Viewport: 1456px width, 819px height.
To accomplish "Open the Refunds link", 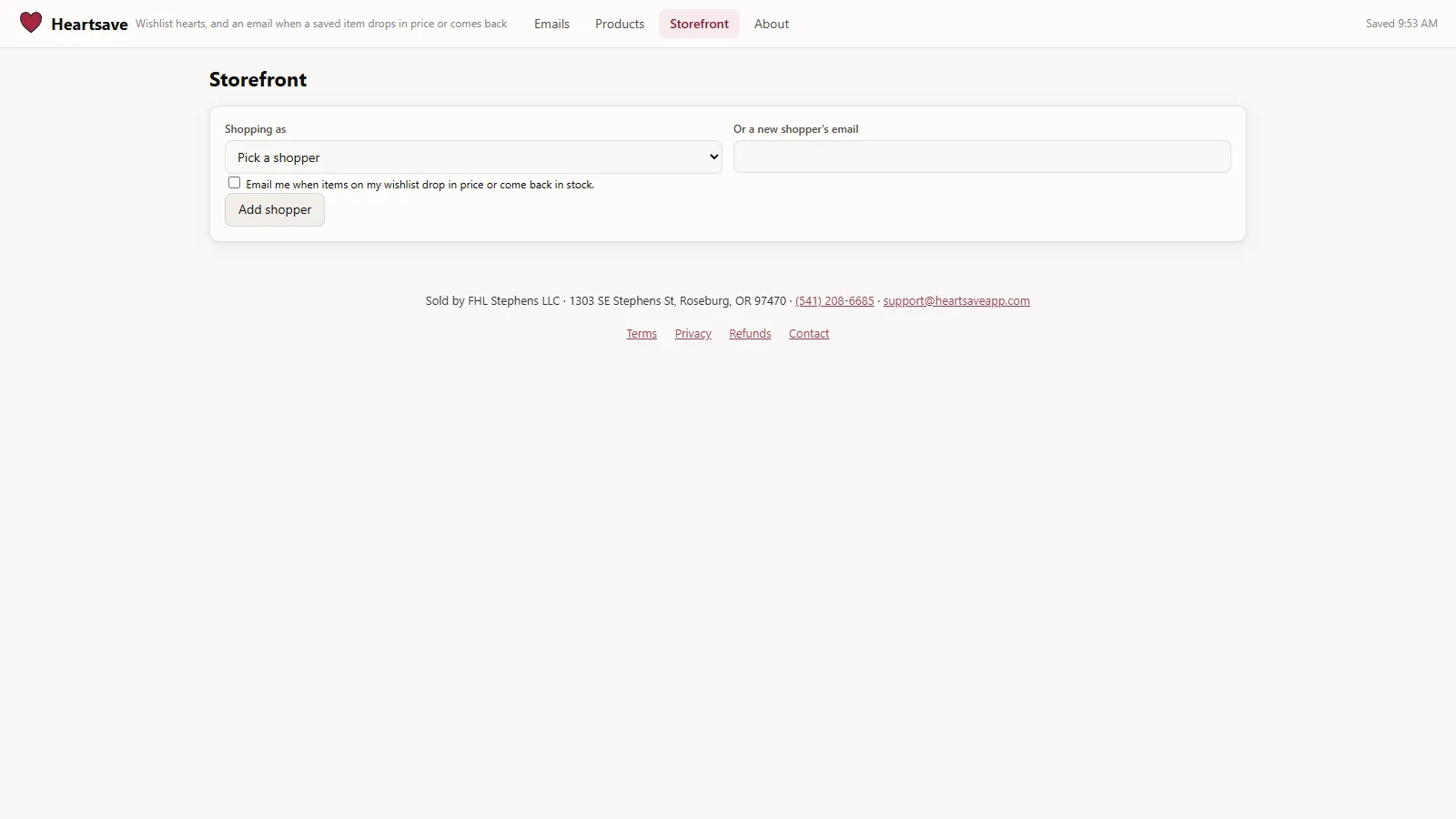I will (750, 334).
